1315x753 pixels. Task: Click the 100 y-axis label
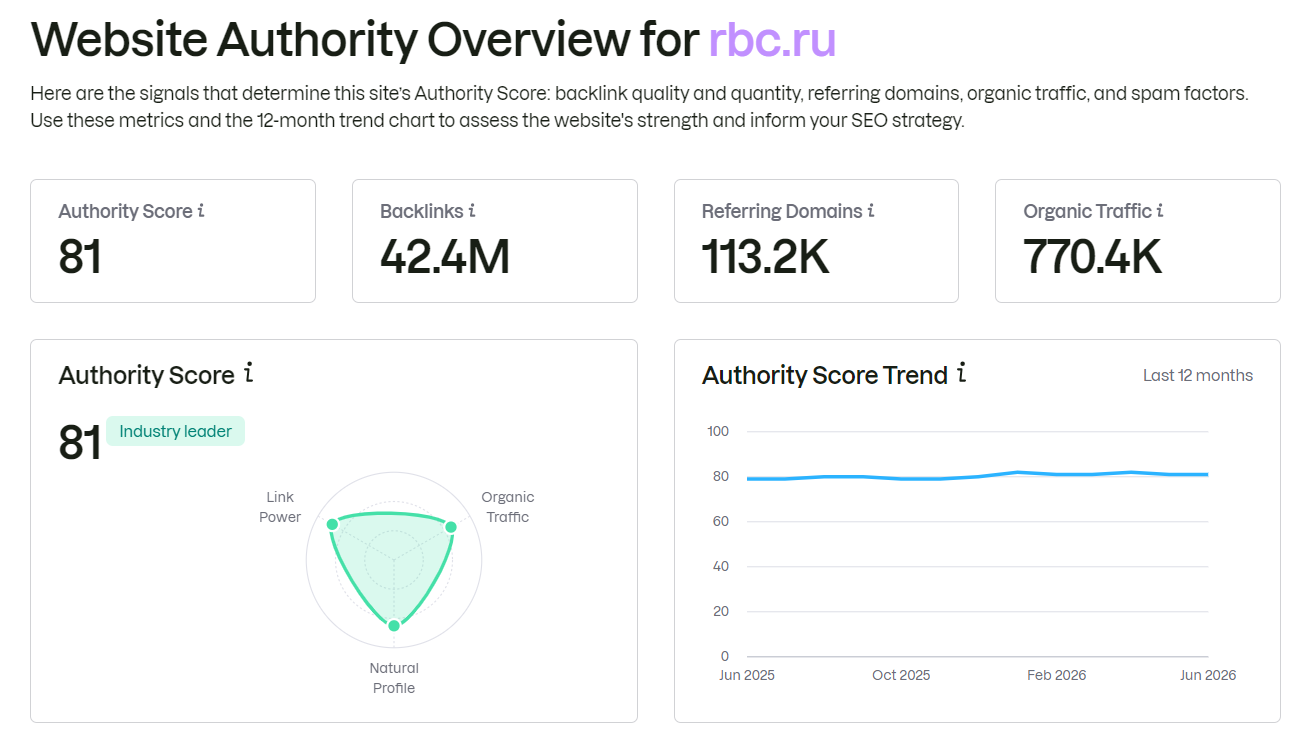click(x=718, y=431)
